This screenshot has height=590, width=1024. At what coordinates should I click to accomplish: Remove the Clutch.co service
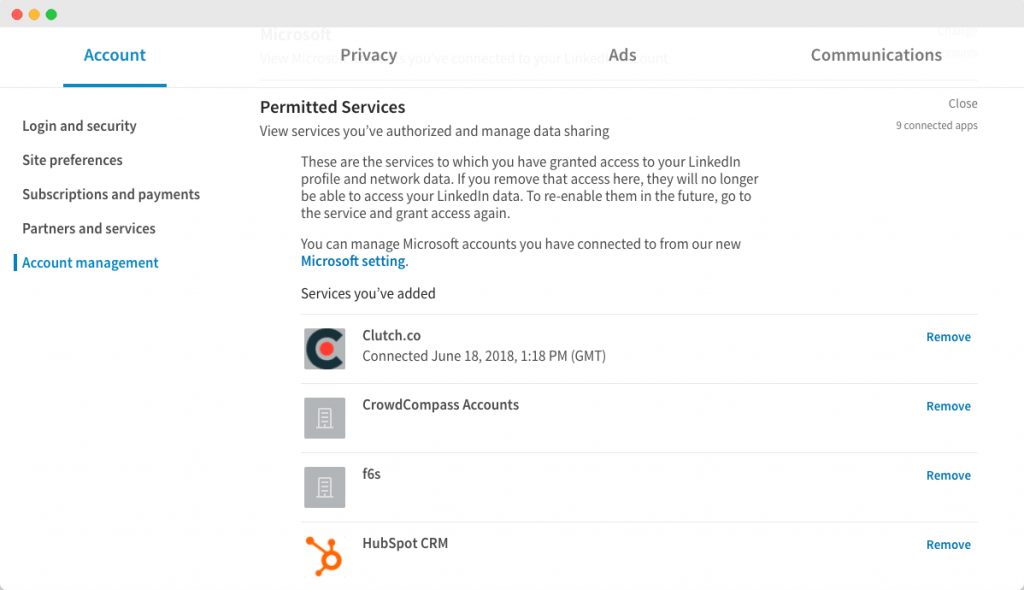pyautogui.click(x=948, y=337)
